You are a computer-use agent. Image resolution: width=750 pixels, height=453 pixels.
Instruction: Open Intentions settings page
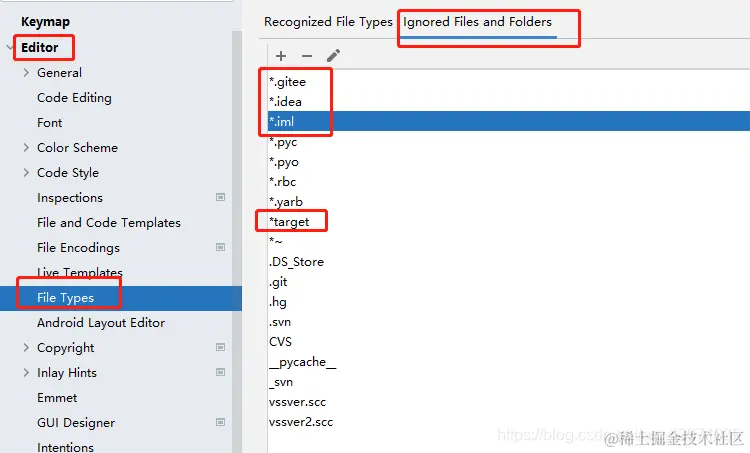tap(66, 447)
